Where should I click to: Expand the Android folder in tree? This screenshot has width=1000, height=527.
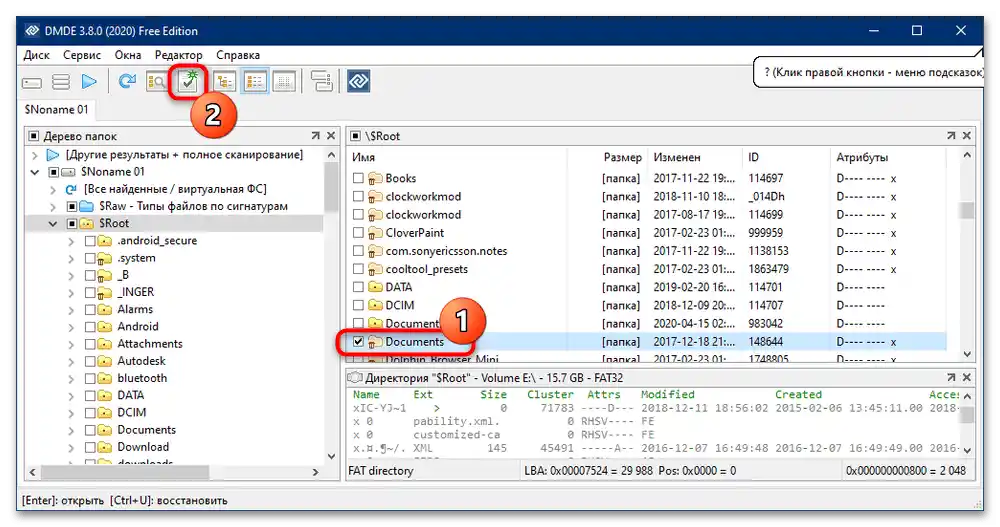click(71, 327)
